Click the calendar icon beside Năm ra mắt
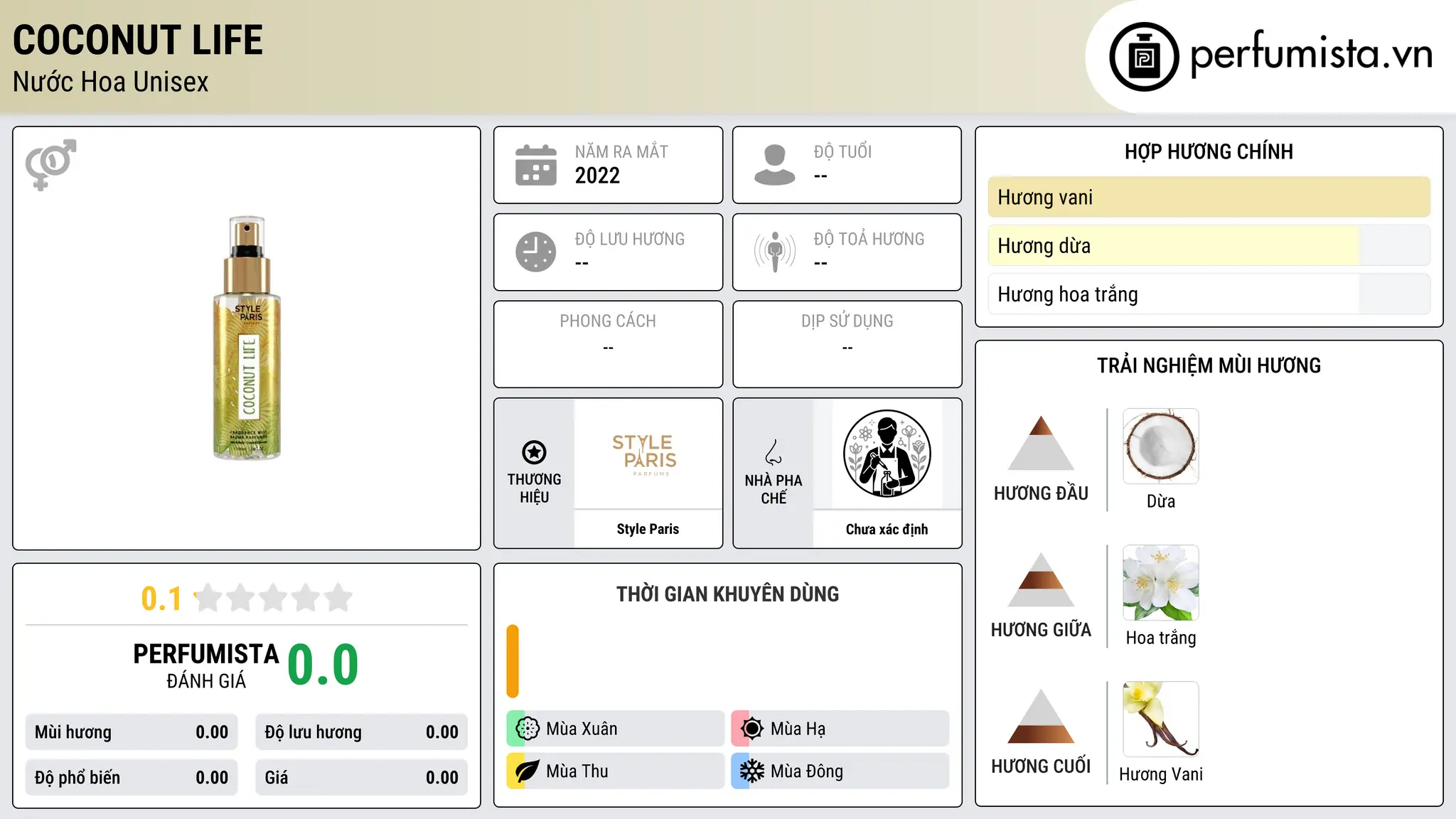1456x819 pixels. click(x=536, y=165)
